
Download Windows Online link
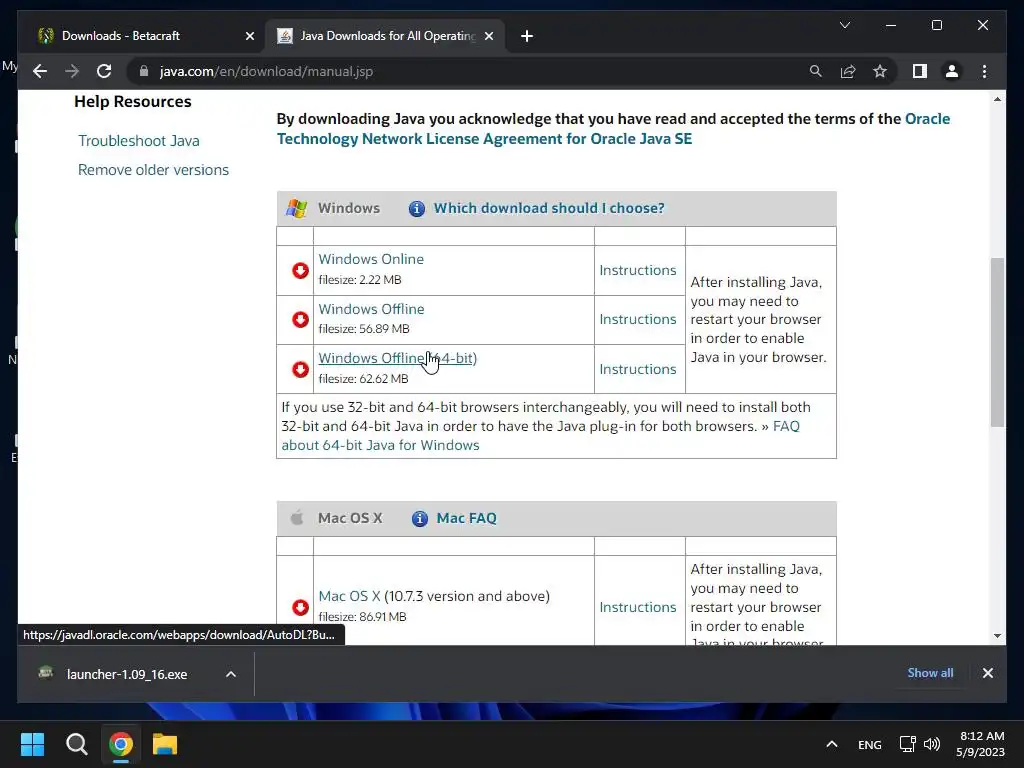[x=371, y=259]
